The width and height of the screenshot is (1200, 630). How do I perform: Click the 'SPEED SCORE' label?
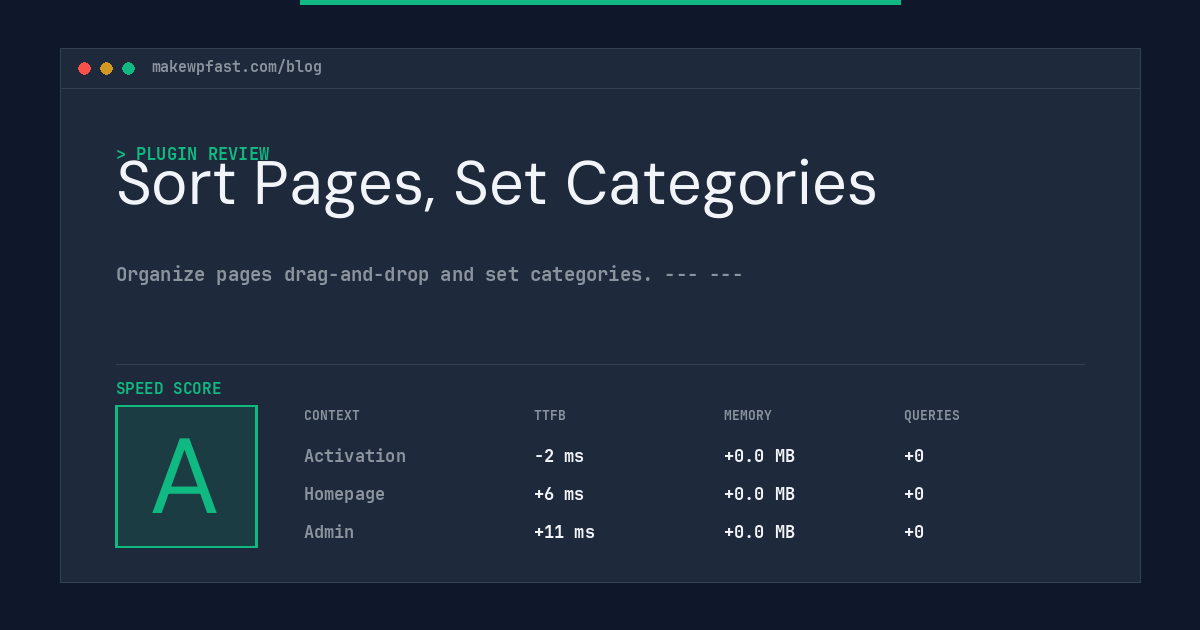point(169,389)
